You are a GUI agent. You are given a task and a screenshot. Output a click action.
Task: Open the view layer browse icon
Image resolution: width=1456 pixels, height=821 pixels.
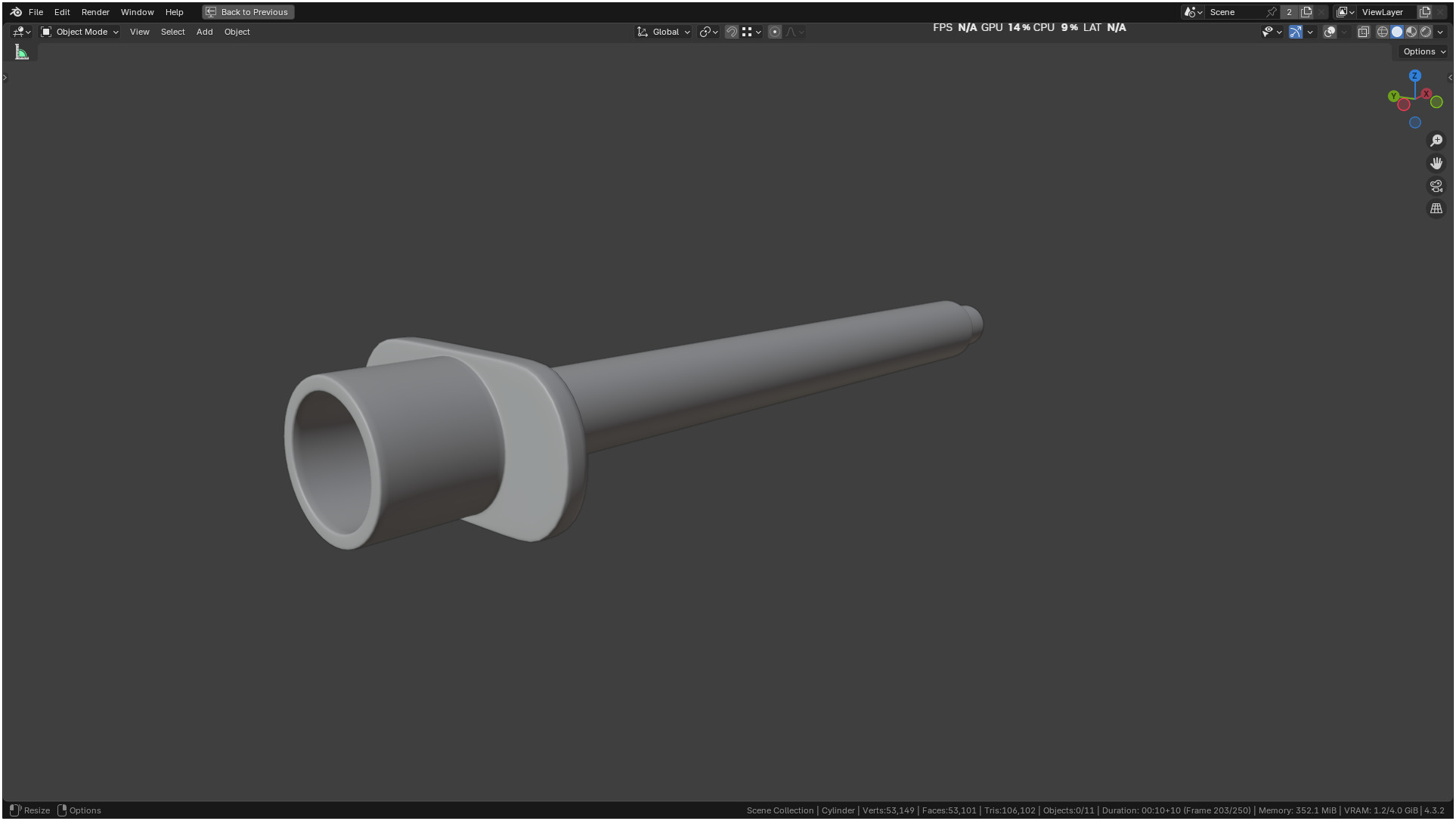point(1346,12)
